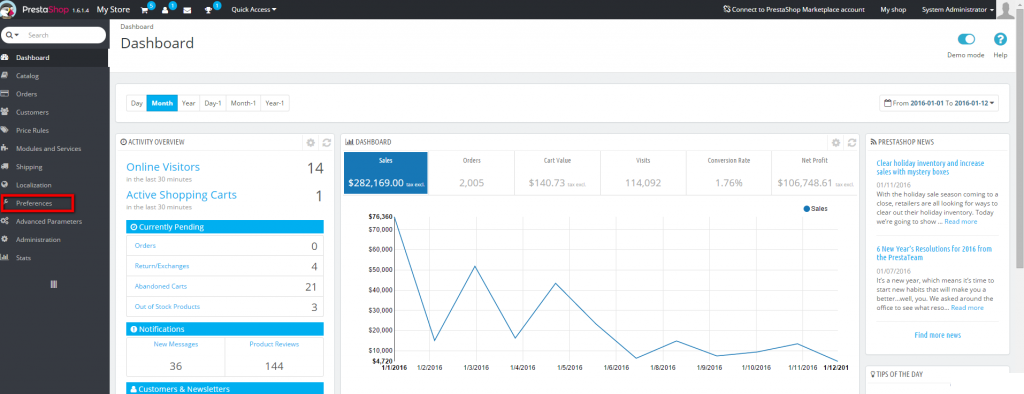Open the Quick Access dropdown
The image size is (1024, 394).
point(254,10)
